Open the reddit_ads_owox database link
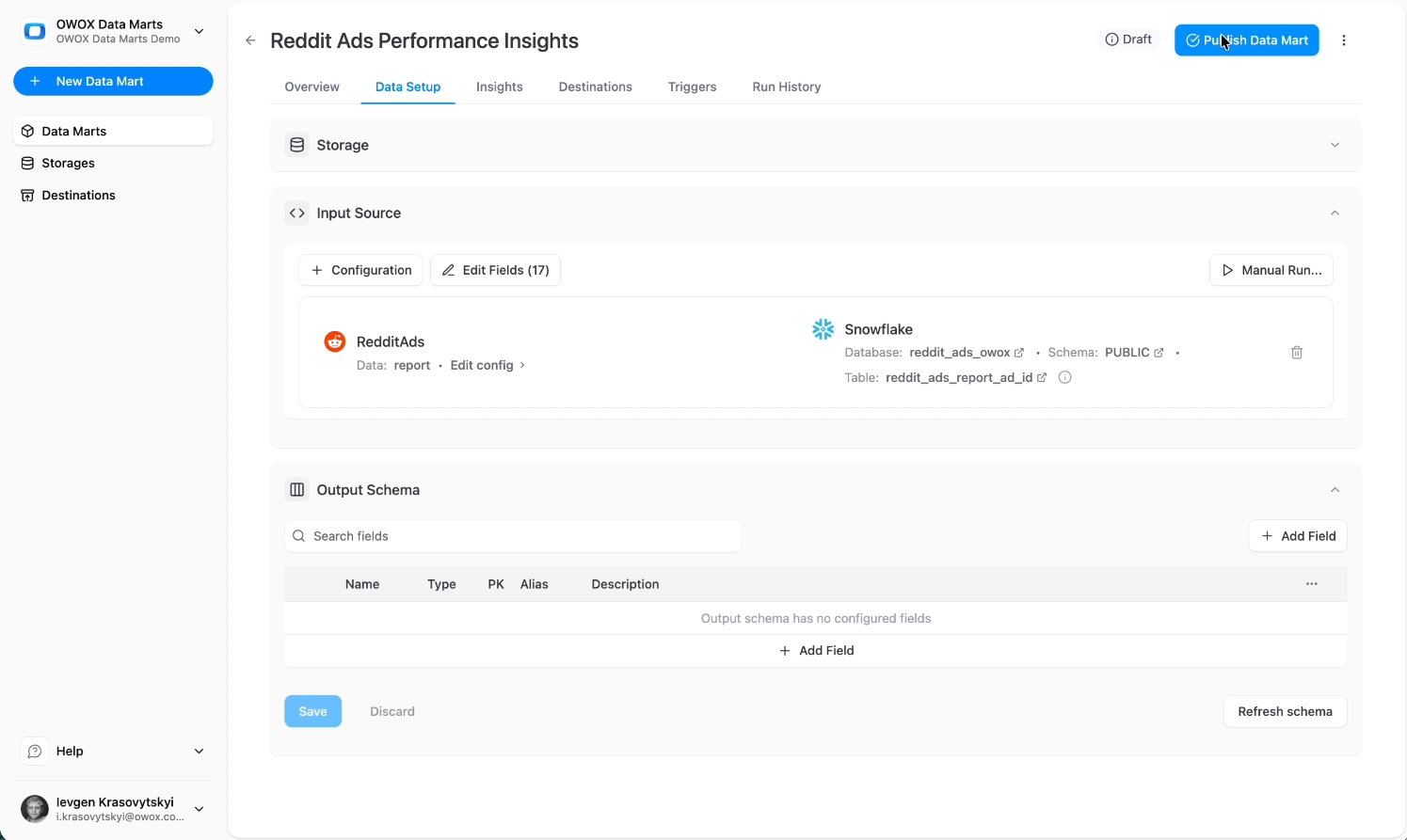The height and width of the screenshot is (840, 1407). pyautogui.click(x=960, y=352)
